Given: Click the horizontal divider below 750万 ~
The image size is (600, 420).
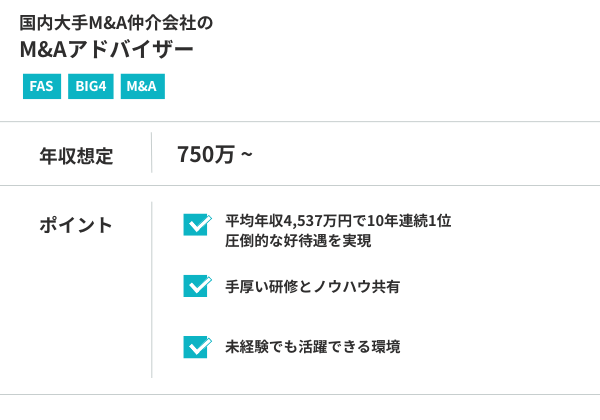Looking at the screenshot, I should 300,185.
